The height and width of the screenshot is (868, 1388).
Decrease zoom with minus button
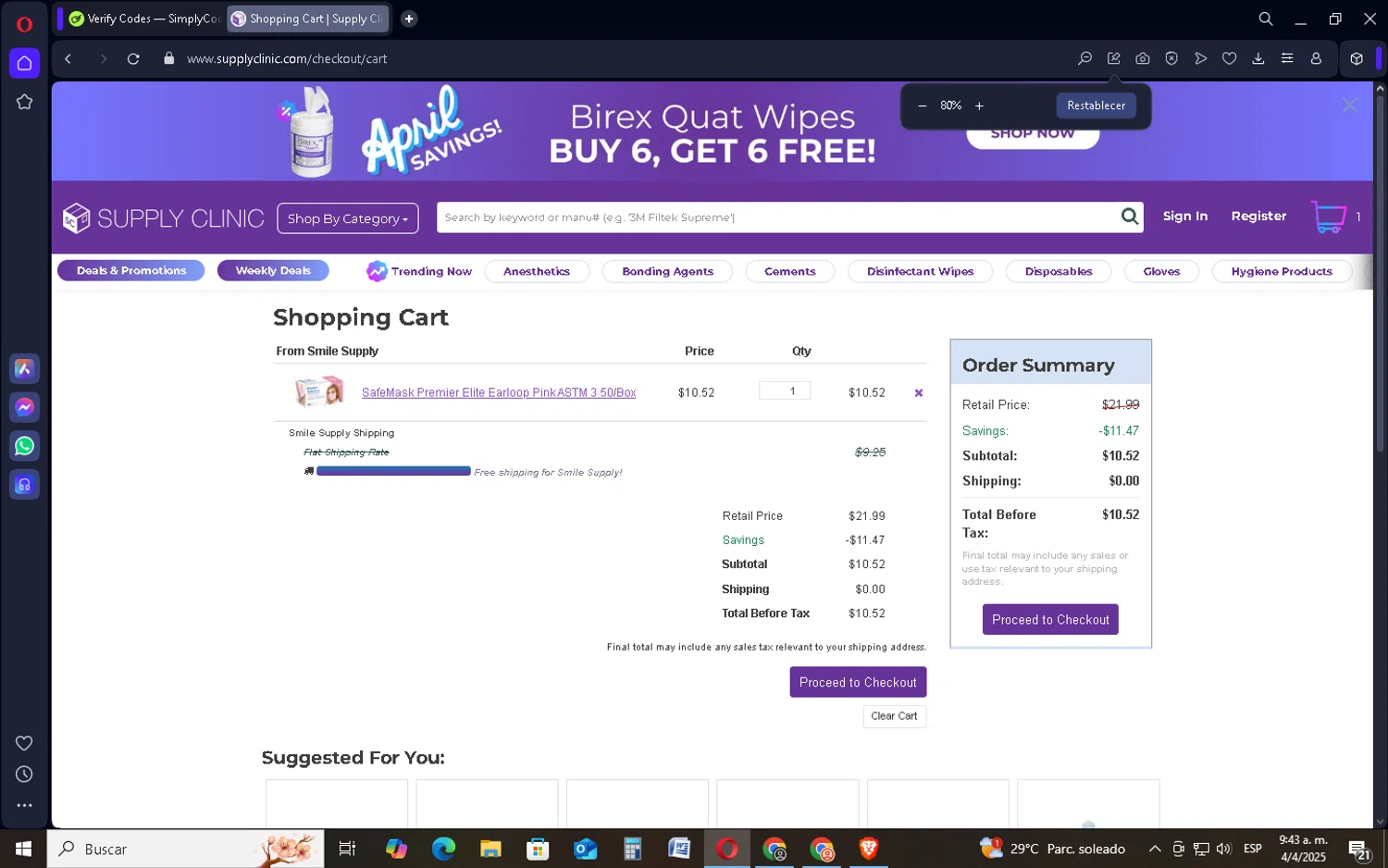(922, 105)
